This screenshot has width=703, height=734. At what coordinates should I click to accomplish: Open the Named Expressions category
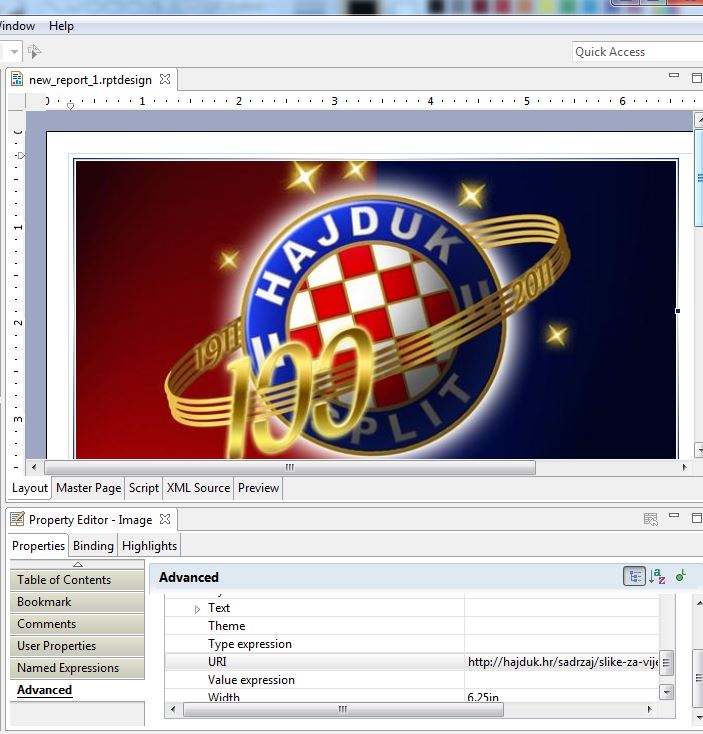(77, 668)
